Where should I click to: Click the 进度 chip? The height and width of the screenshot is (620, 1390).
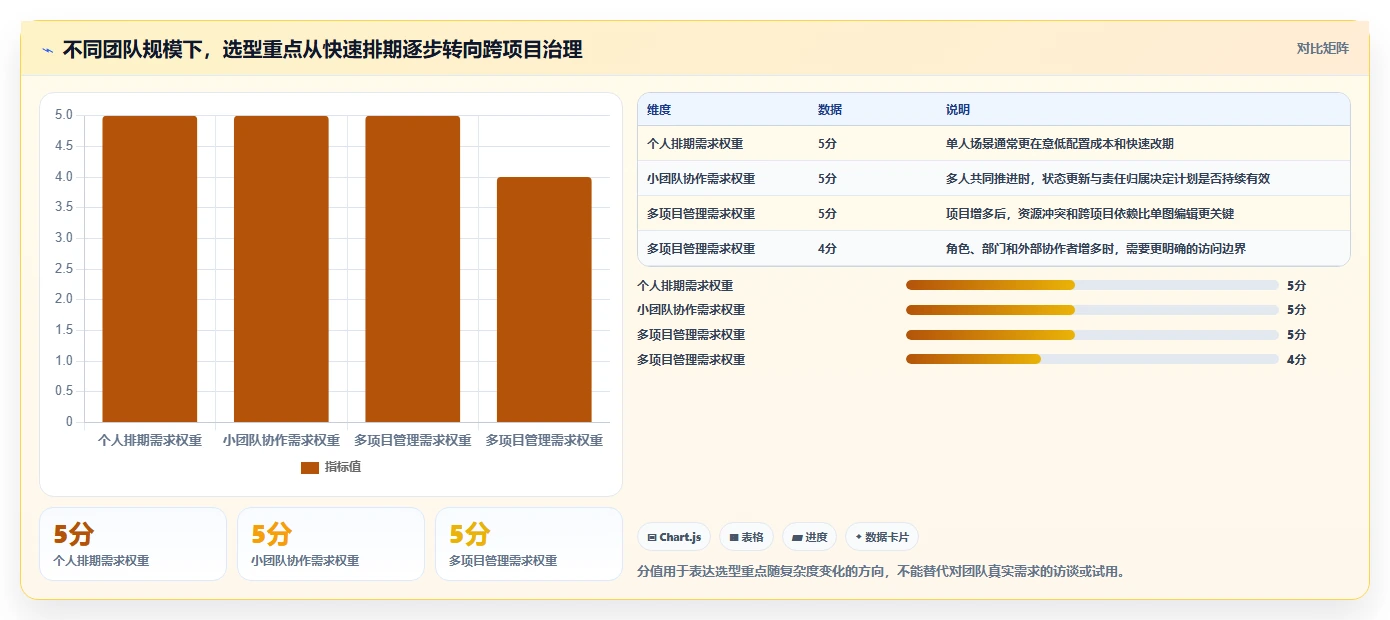click(x=809, y=537)
